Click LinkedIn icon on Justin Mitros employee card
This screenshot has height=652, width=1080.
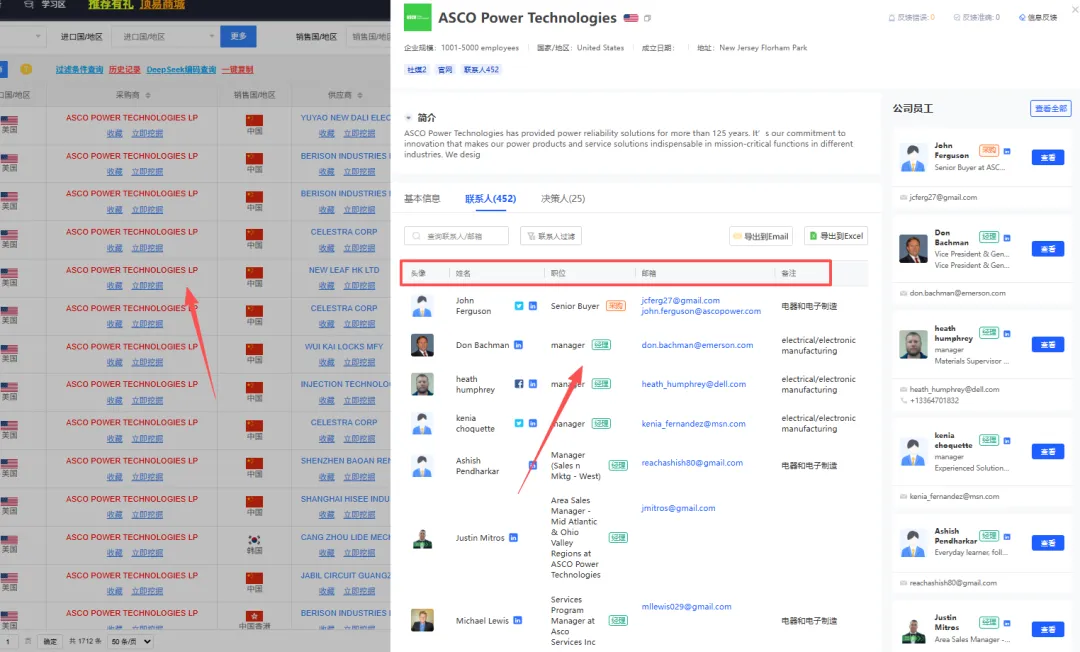1007,623
